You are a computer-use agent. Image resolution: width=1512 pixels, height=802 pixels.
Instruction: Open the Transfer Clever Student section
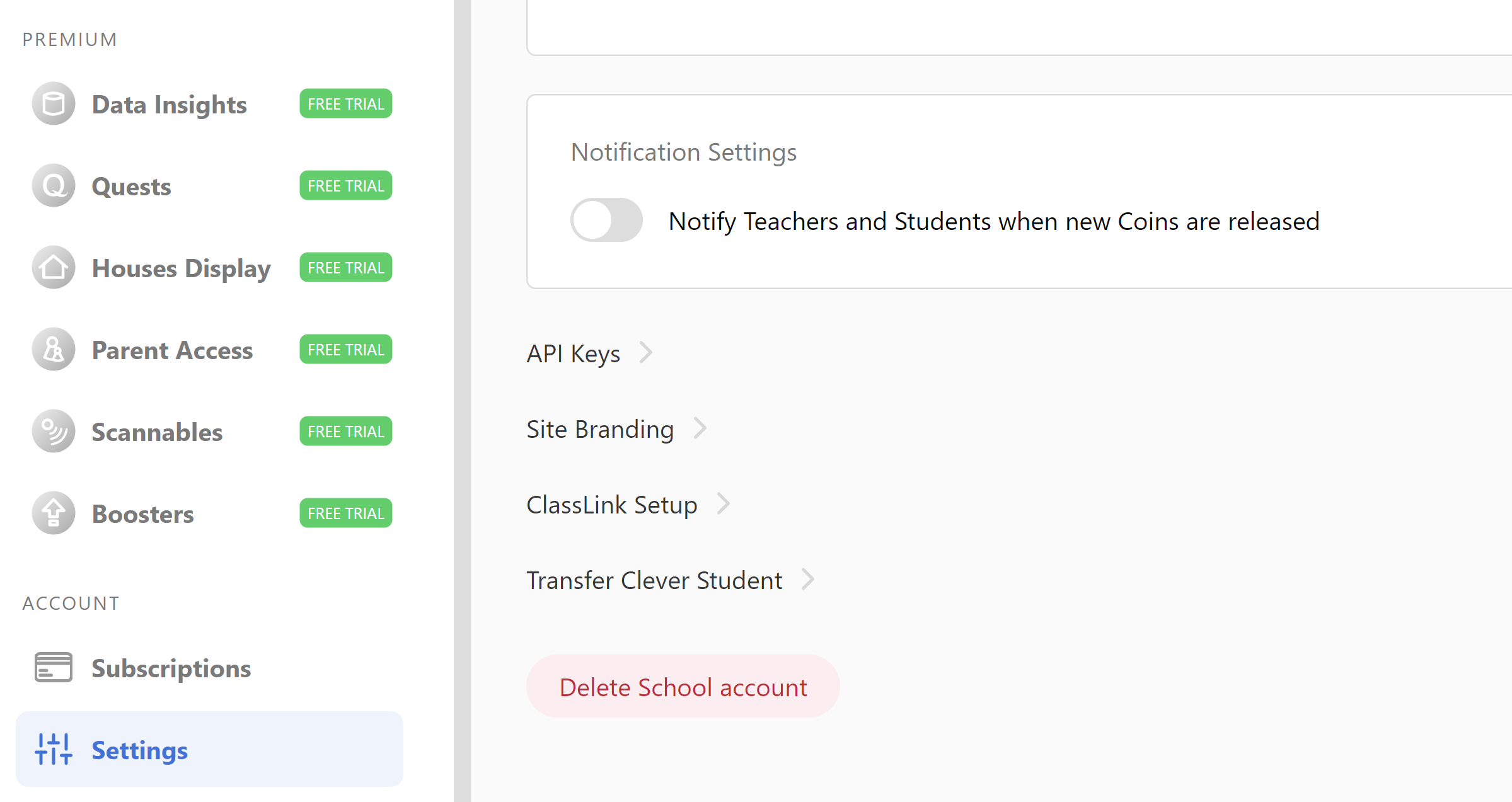(x=654, y=580)
